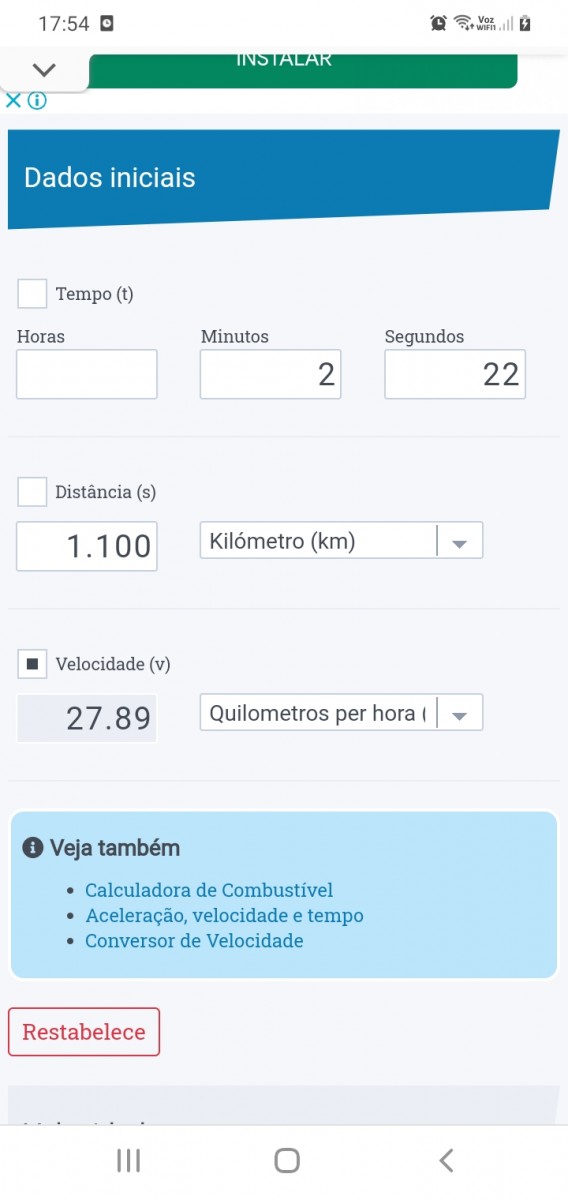Open the Conversor de Velocidade link
Screen dimensions: 568x1200
click(x=194, y=941)
